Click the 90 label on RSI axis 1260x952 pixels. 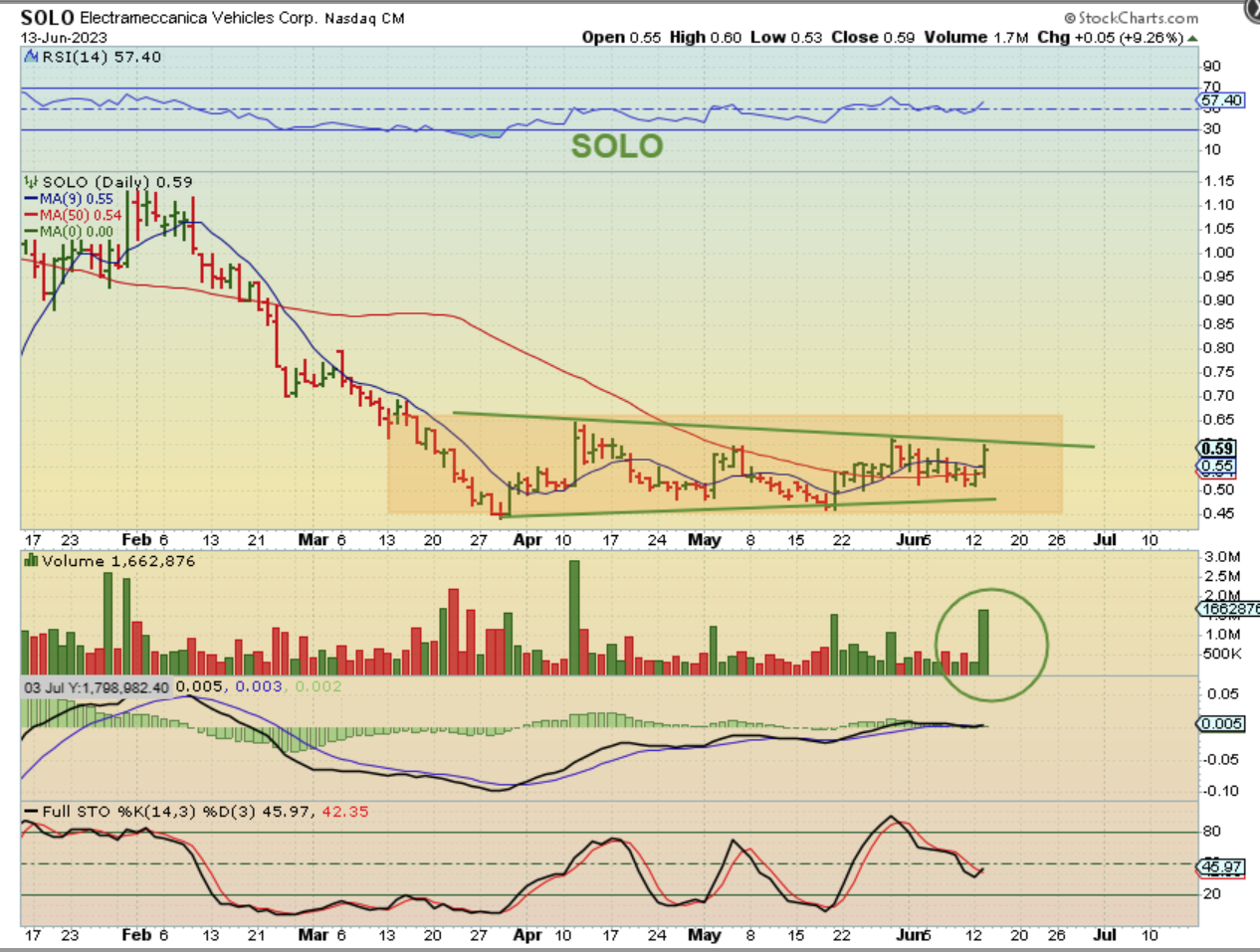1211,67
